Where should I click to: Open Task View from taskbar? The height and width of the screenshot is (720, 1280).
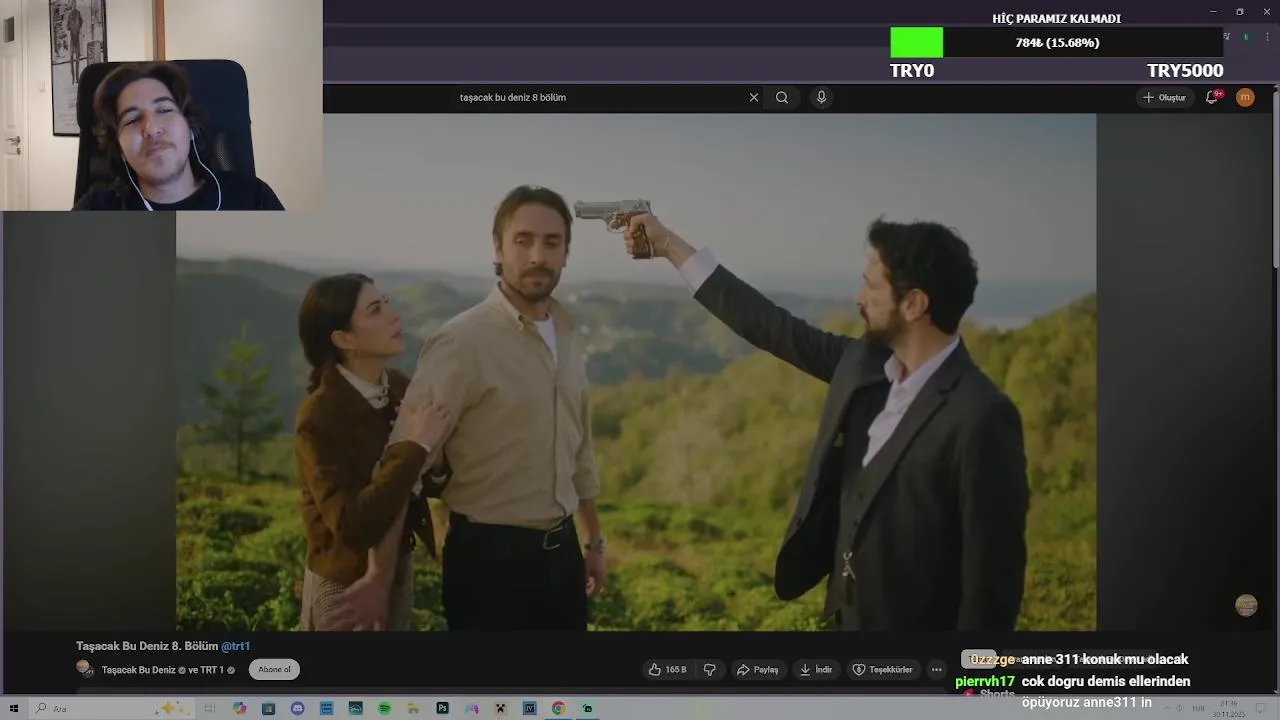[x=210, y=708]
